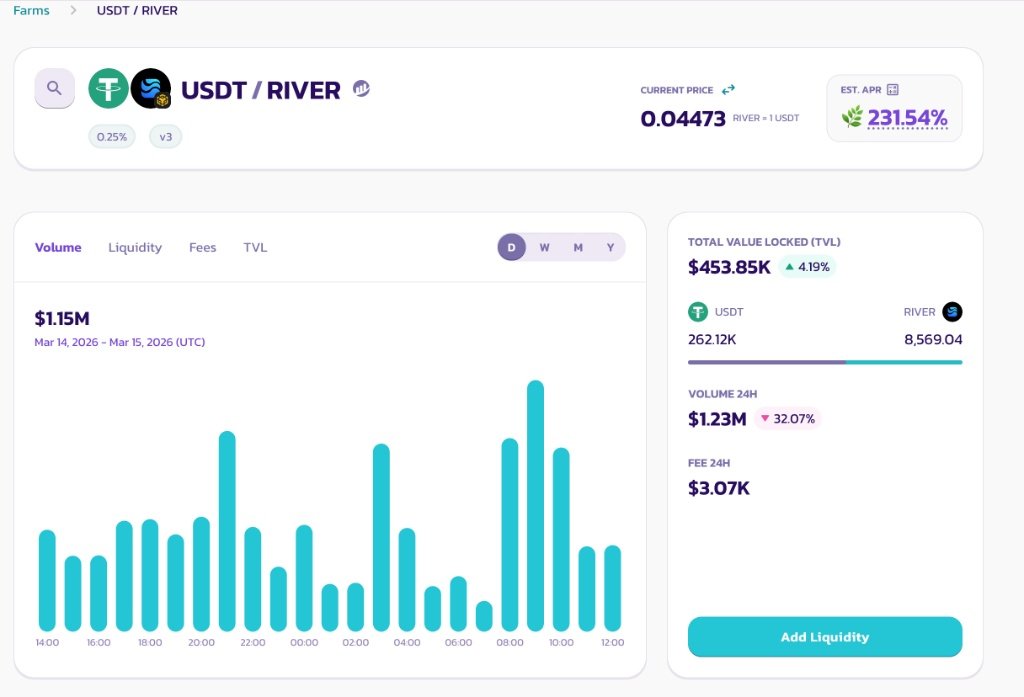The image size is (1024, 697).
Task: Click the green leaf APR icon
Action: (x=852, y=118)
